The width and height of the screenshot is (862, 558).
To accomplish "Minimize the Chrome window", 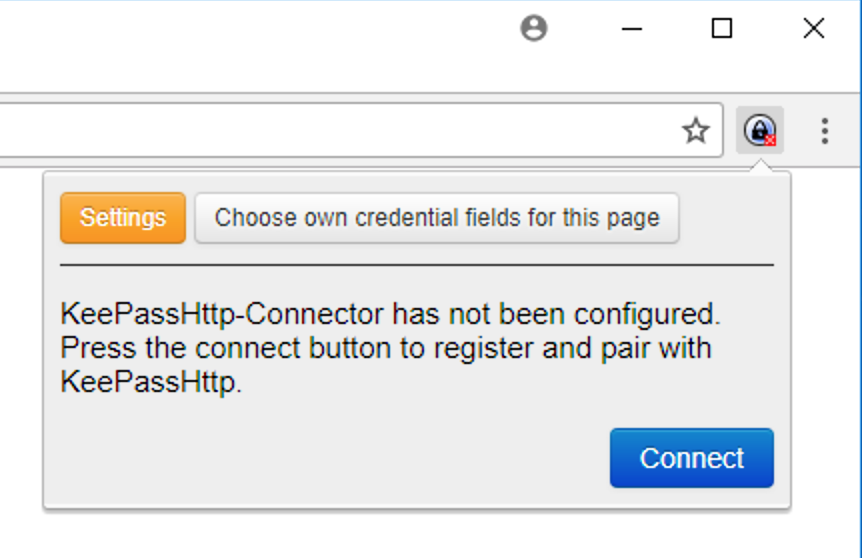I will 631,29.
